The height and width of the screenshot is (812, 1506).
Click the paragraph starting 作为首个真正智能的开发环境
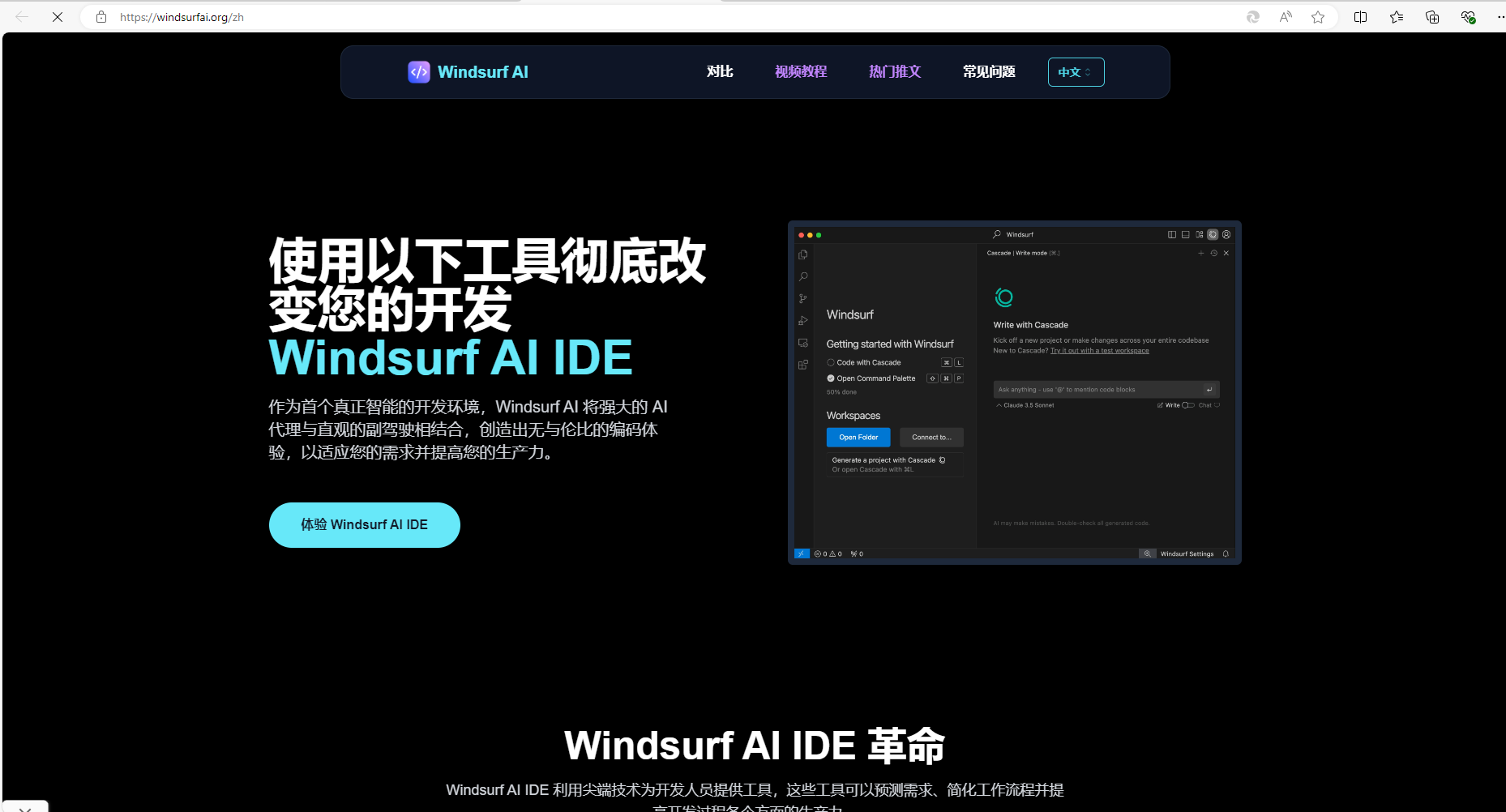[468, 430]
